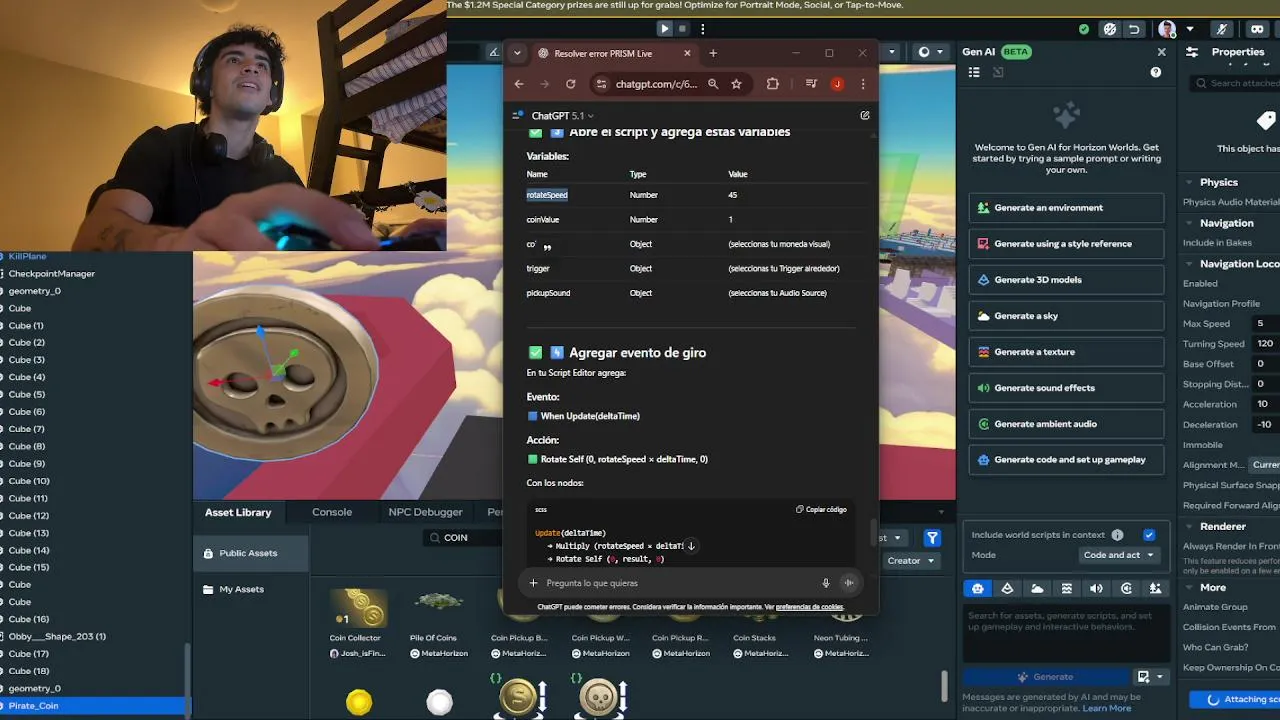Select CheckpointManager in the hierarchy
Viewport: 1280px width, 720px height.
click(x=52, y=274)
